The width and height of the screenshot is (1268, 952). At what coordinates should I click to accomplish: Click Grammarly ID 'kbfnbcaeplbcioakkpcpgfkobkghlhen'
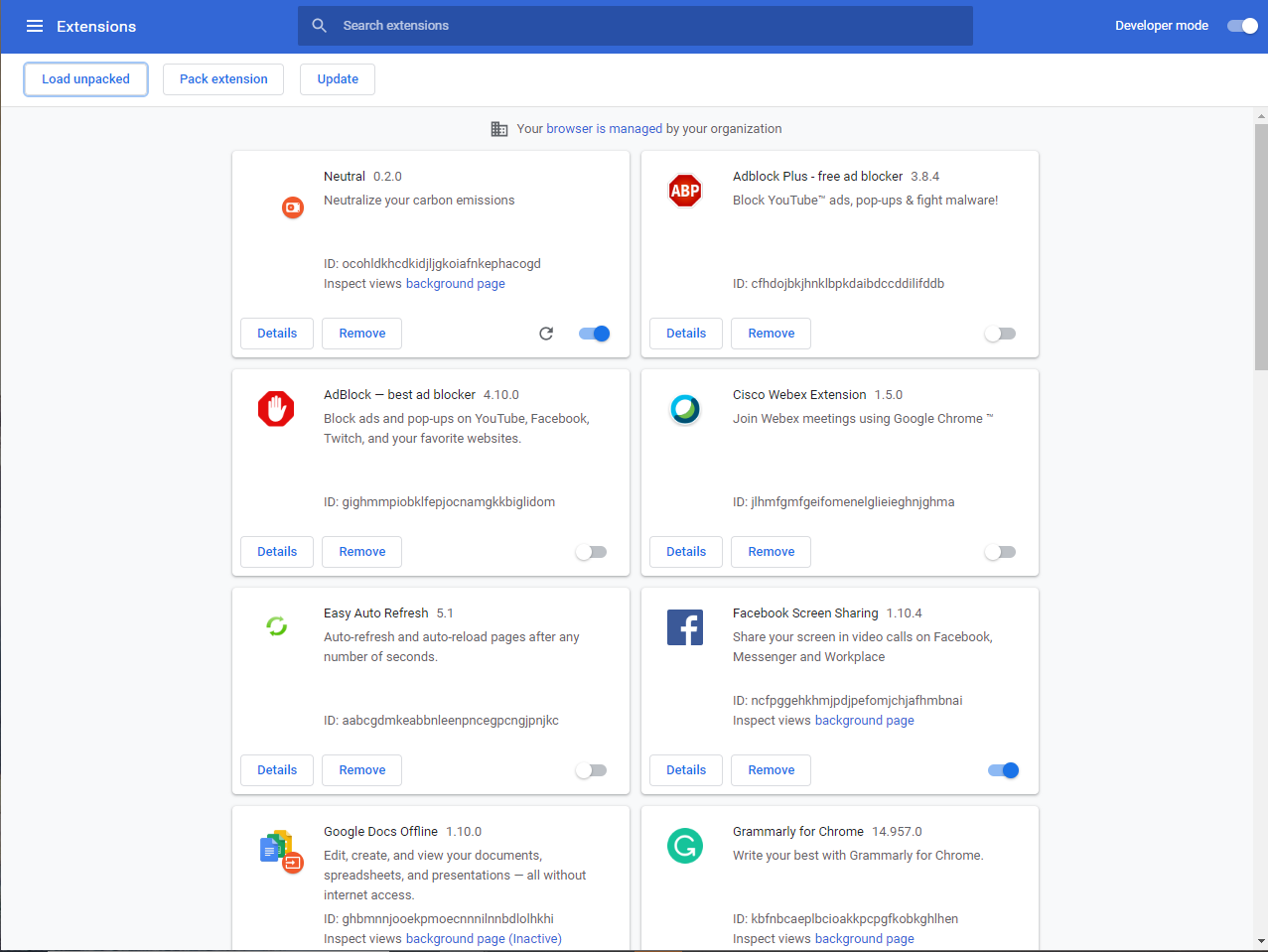point(855,919)
